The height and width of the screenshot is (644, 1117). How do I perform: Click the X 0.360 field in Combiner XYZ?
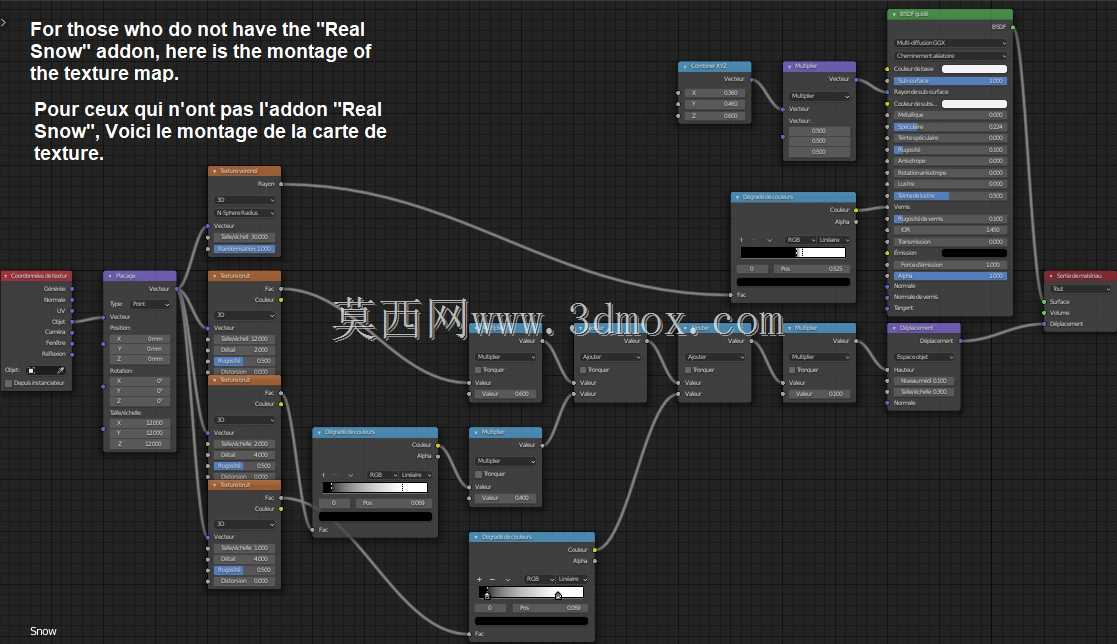pos(714,93)
